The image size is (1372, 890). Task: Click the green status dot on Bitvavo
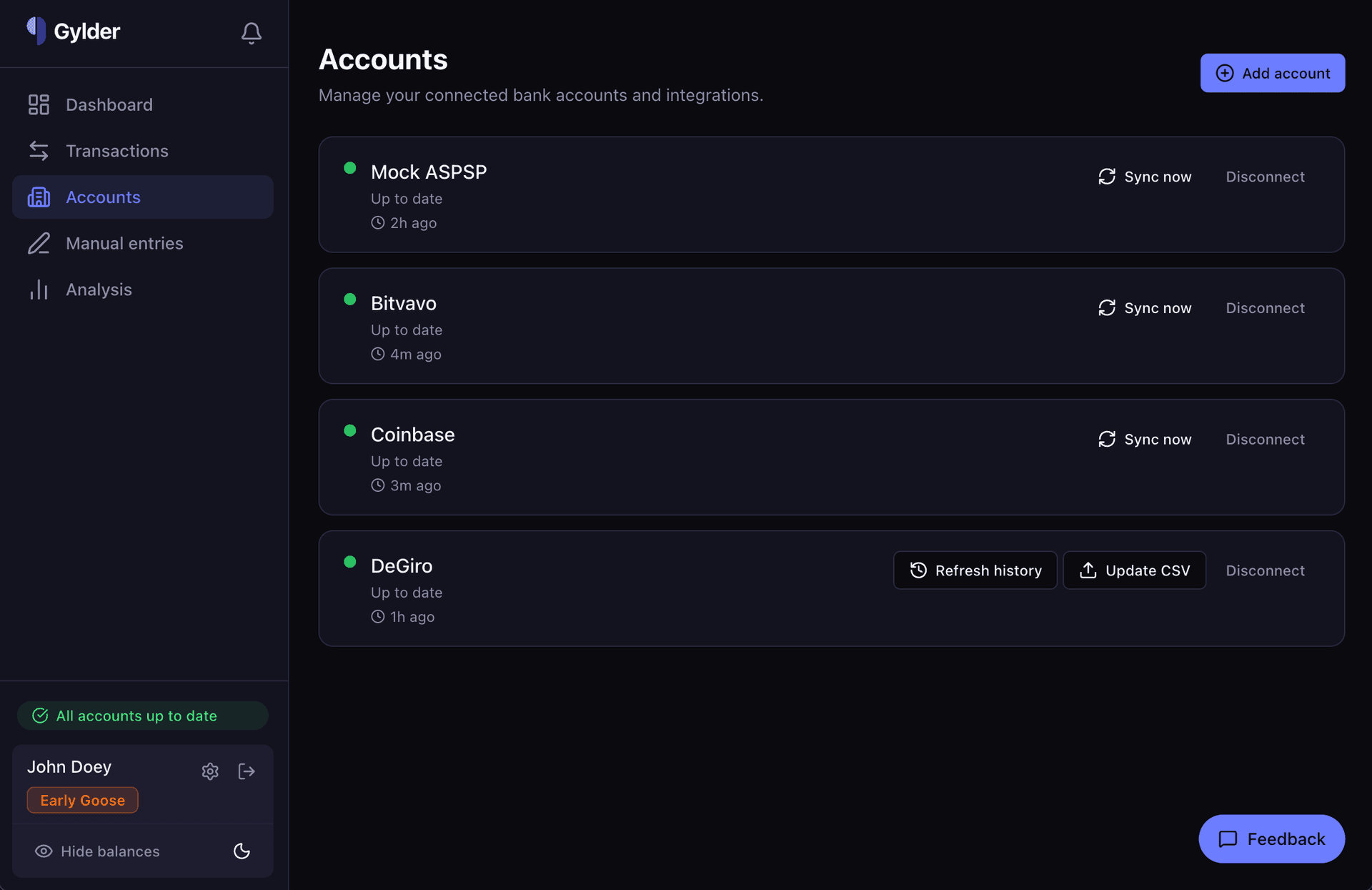[x=350, y=300]
